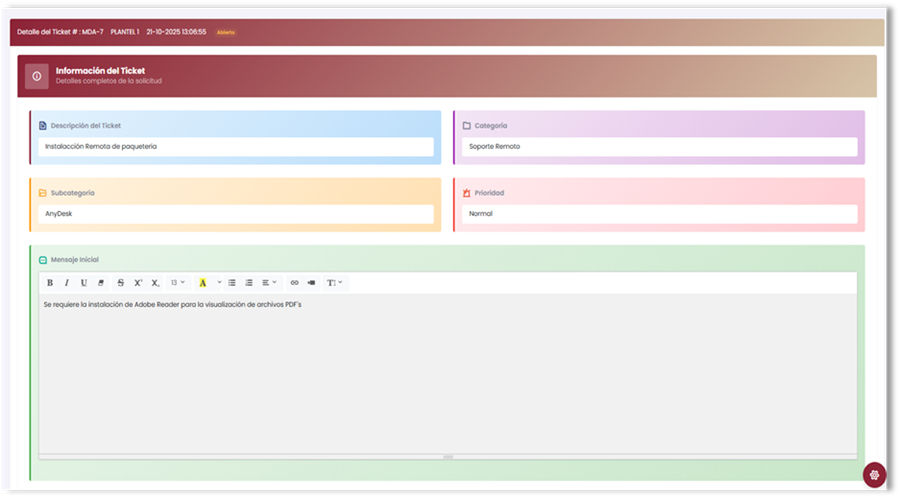
Task: Open the font size 13 dropdown
Action: [177, 283]
